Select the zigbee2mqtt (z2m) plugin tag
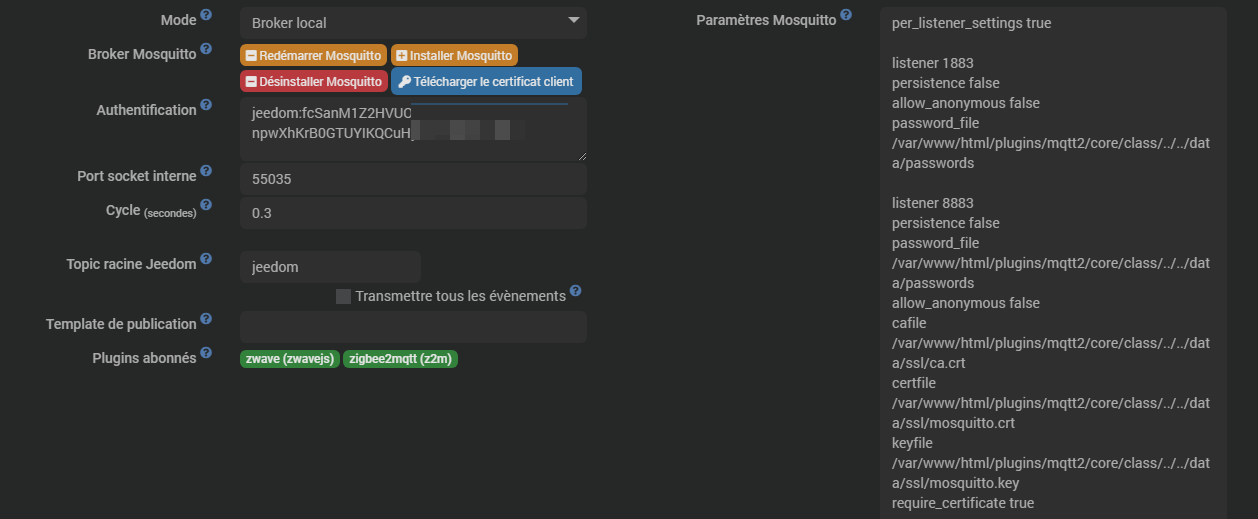1258x519 pixels. pyautogui.click(x=400, y=359)
